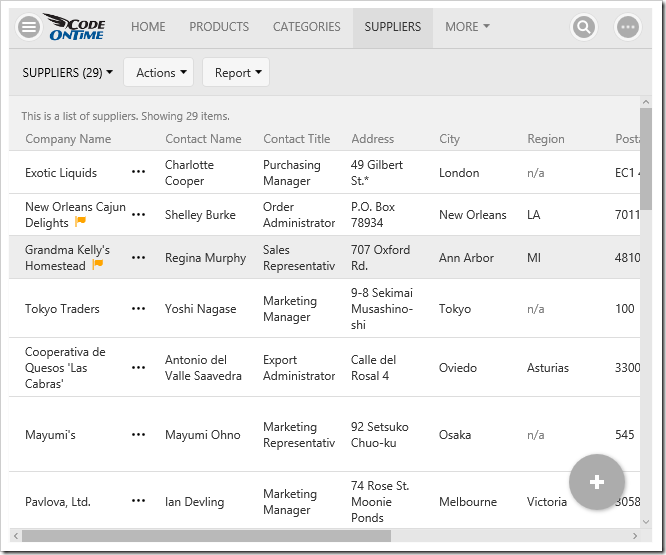Expand the Report dropdown
Image resolution: width=666 pixels, height=555 pixels.
[x=238, y=72]
